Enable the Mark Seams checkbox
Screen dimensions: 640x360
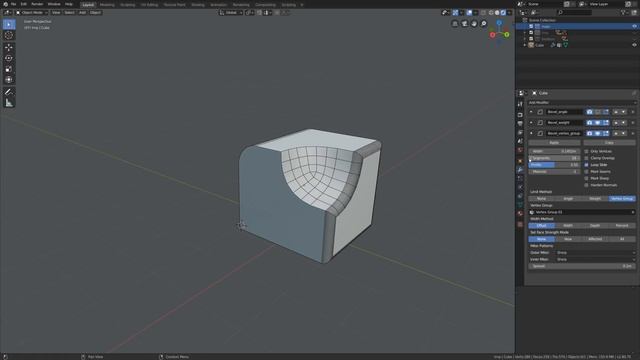click(587, 171)
